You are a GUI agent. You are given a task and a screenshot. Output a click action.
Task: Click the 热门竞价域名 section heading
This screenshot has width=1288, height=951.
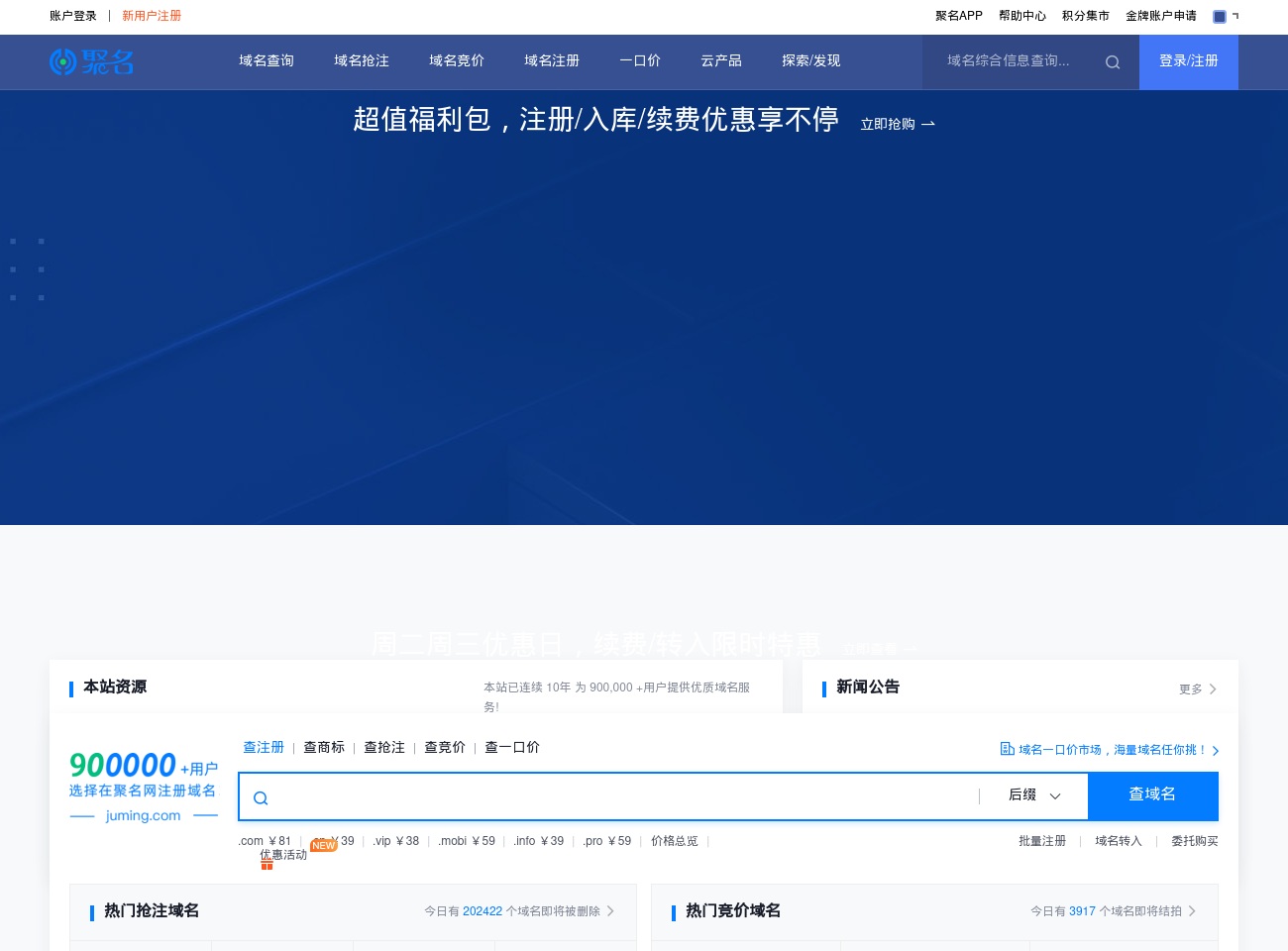733,910
